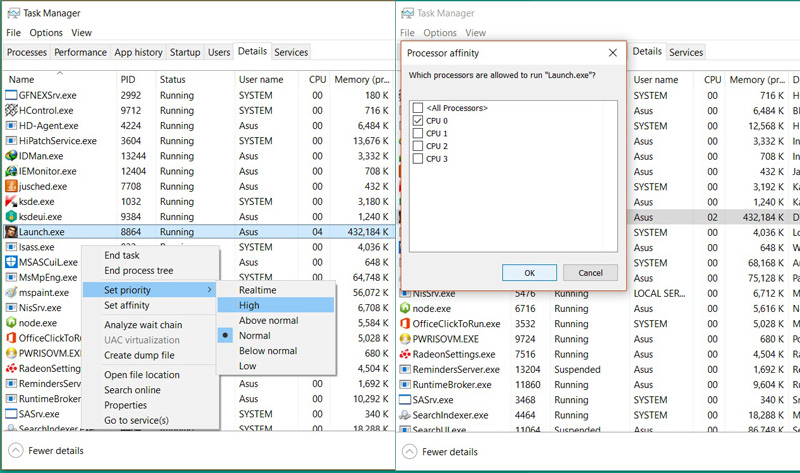Sort by Status column in left window
The height and width of the screenshot is (473, 800).
[x=172, y=80]
